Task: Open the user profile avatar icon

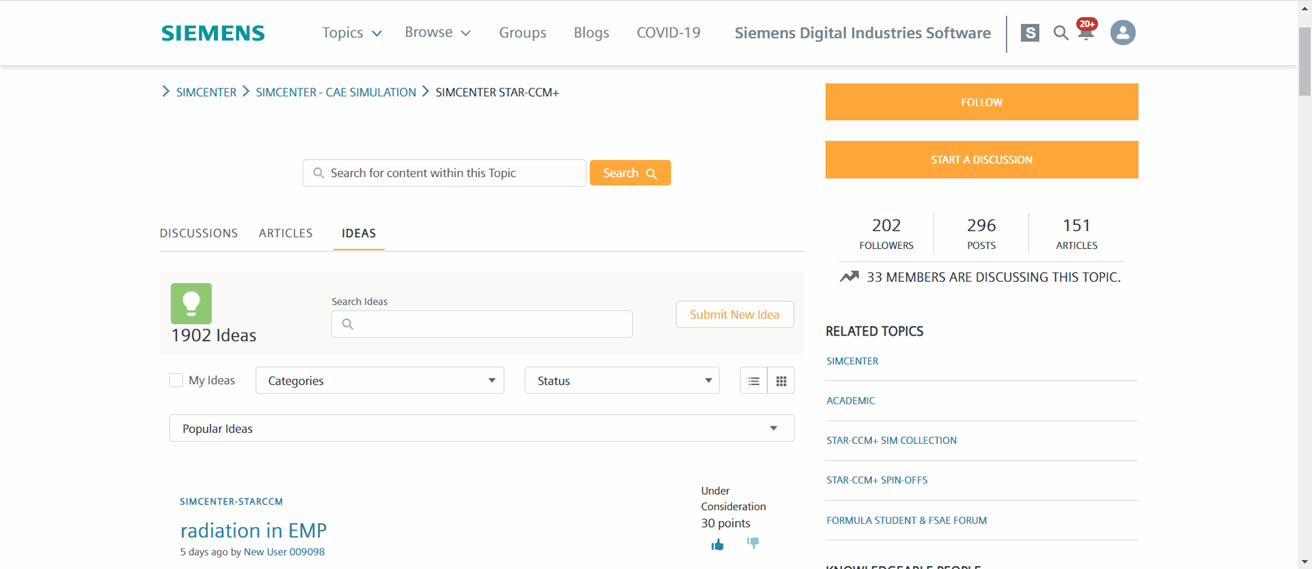Action: [x=1123, y=33]
